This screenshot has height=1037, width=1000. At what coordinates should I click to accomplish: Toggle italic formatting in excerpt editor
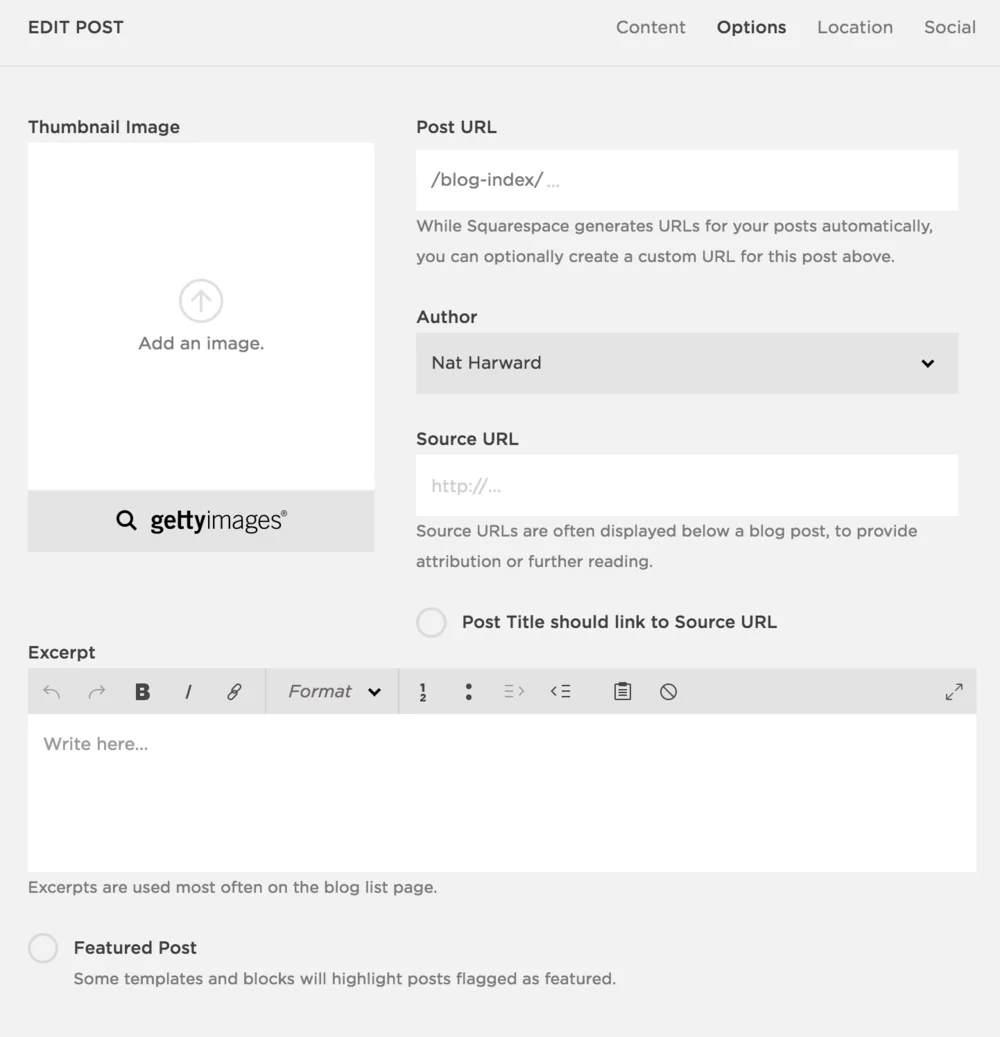point(188,691)
